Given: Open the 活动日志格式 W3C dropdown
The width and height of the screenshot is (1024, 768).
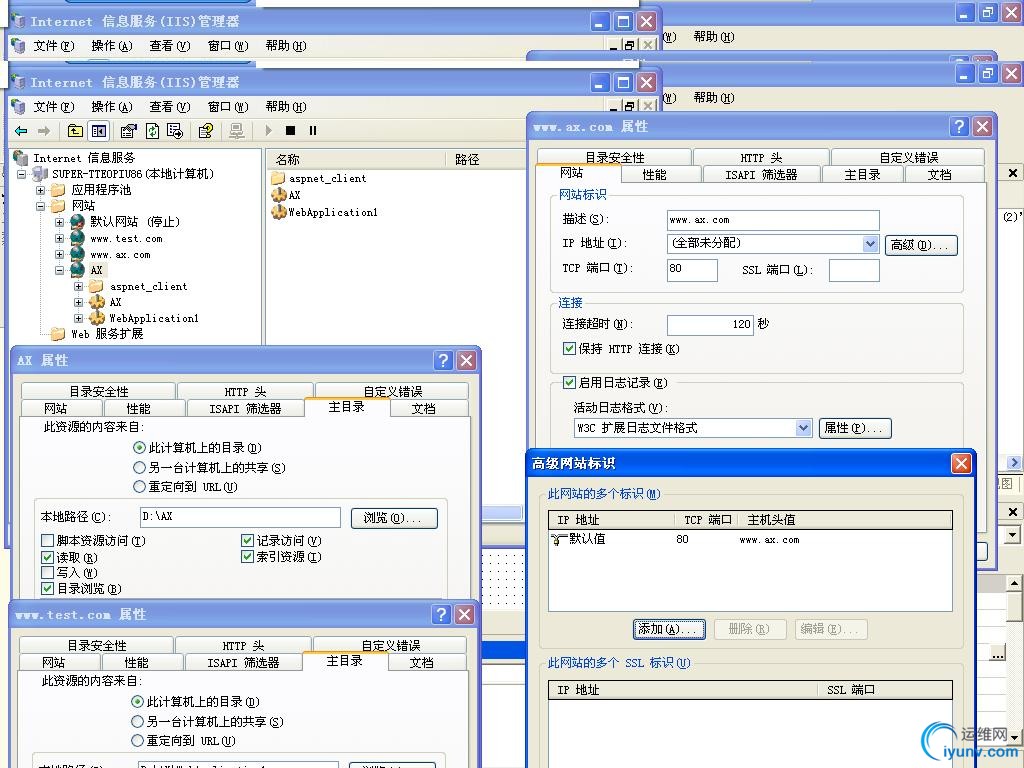Looking at the screenshot, I should pos(803,428).
